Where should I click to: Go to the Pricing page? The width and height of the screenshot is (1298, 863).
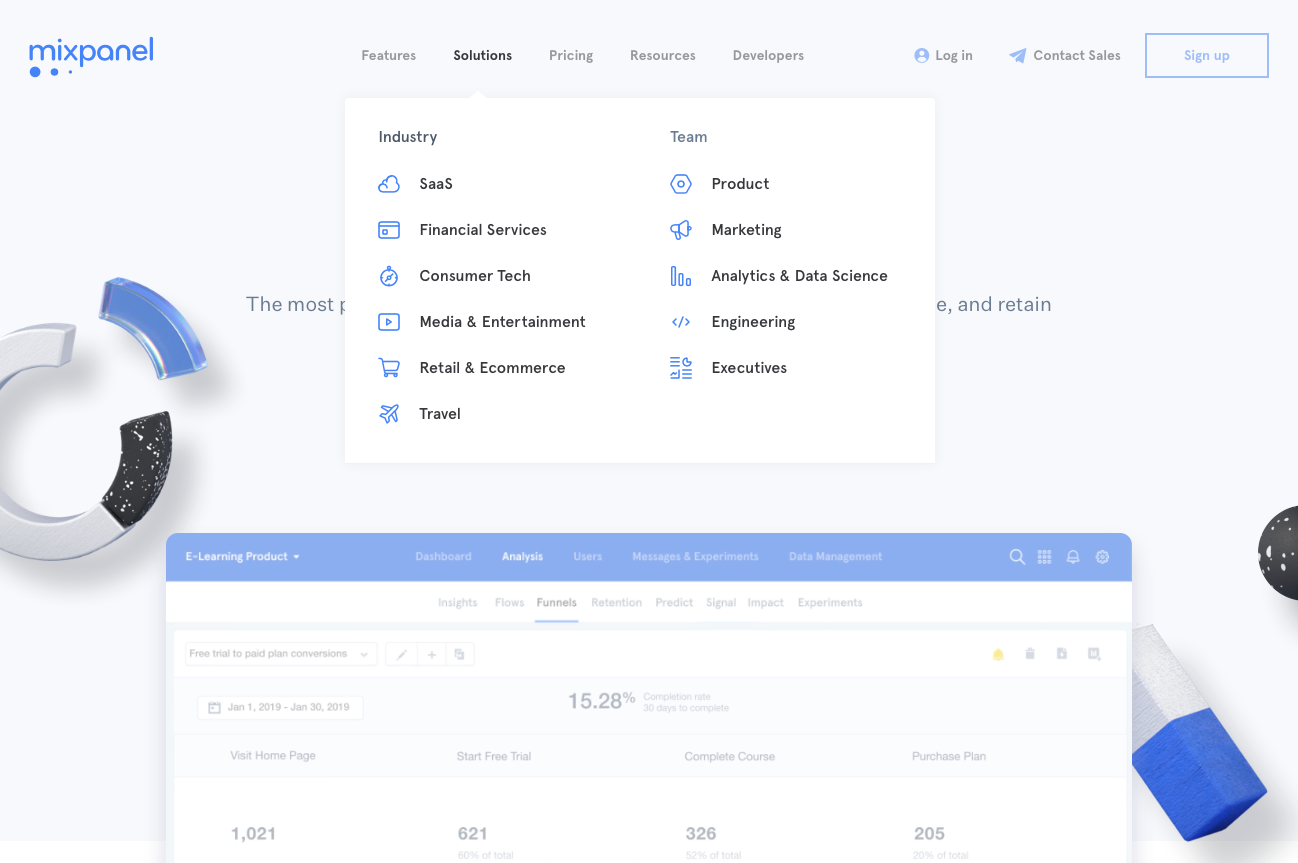click(x=571, y=56)
